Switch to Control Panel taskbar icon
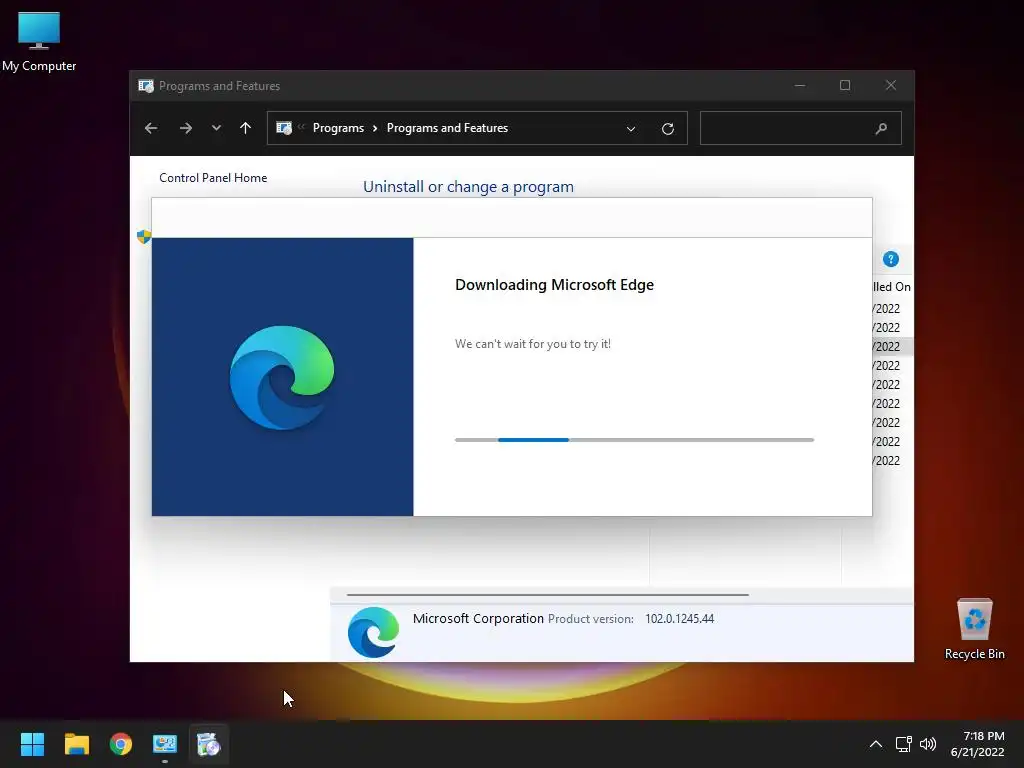1024x768 pixels. click(165, 744)
